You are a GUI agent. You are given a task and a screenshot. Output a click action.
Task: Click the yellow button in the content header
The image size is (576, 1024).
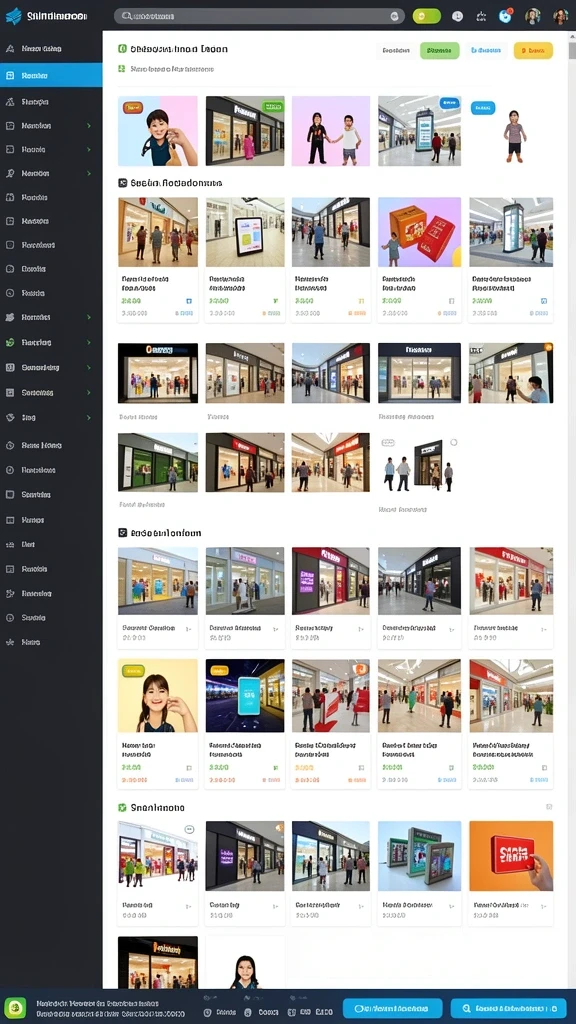533,50
